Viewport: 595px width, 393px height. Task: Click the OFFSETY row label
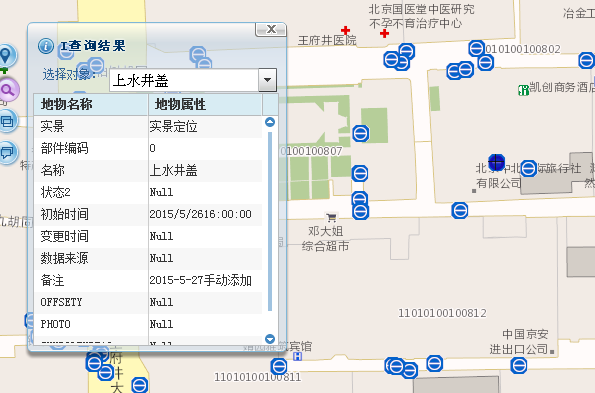[61, 302]
